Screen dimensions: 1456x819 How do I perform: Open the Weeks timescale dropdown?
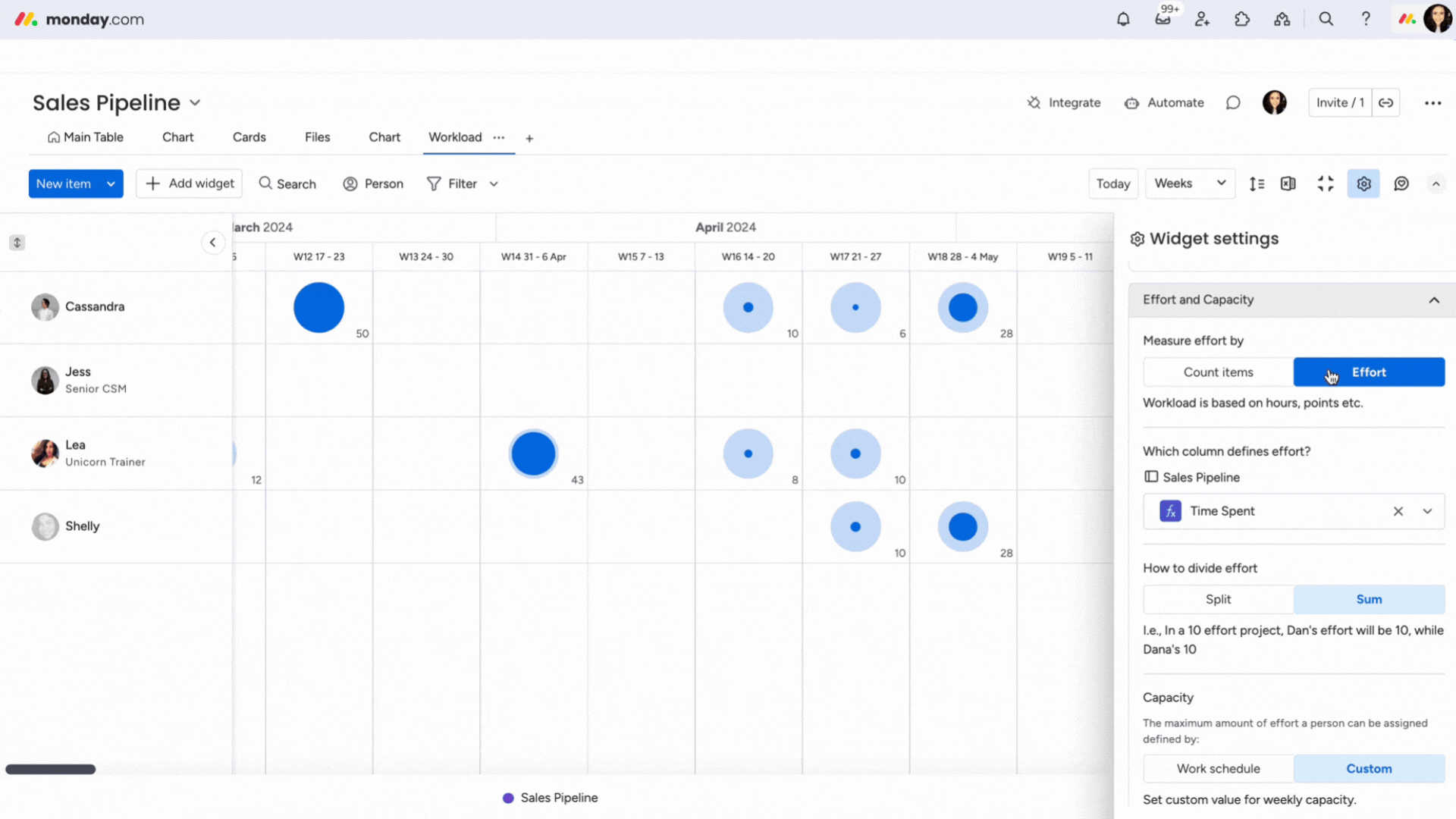click(x=1190, y=184)
